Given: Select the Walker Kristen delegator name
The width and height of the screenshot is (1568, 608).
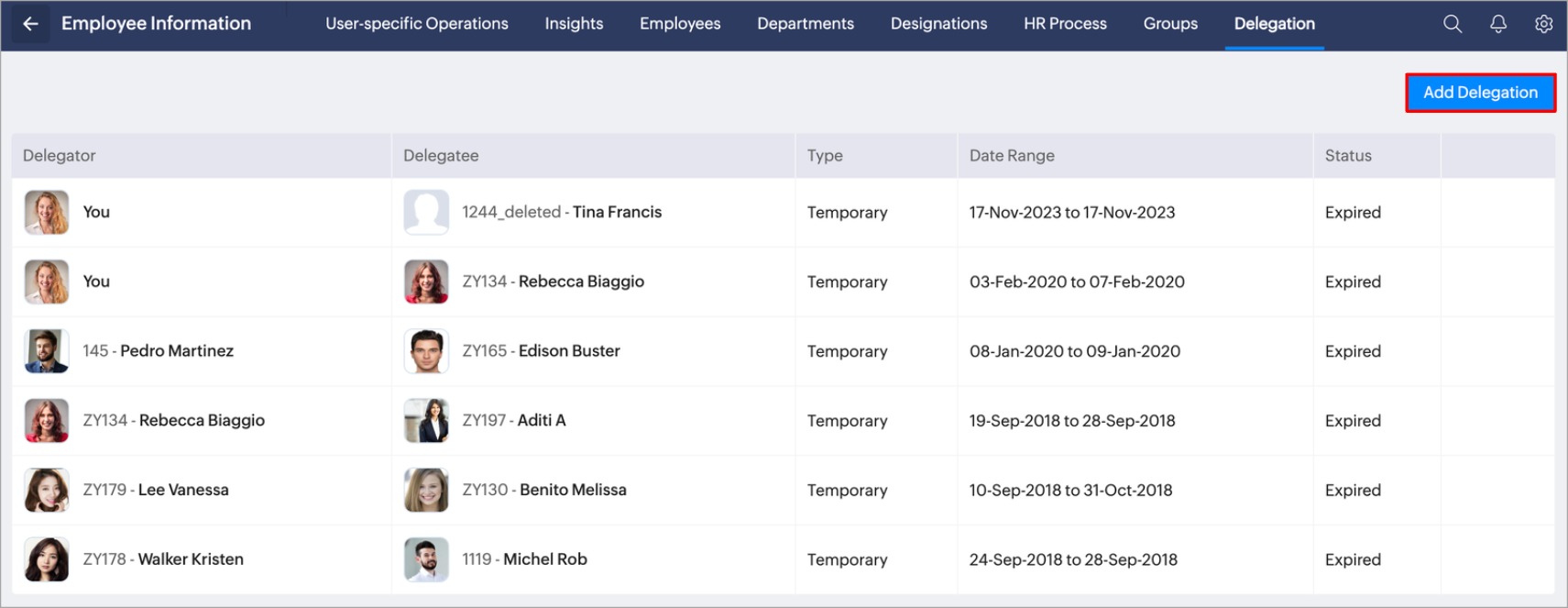Looking at the screenshot, I should pyautogui.click(x=191, y=559).
